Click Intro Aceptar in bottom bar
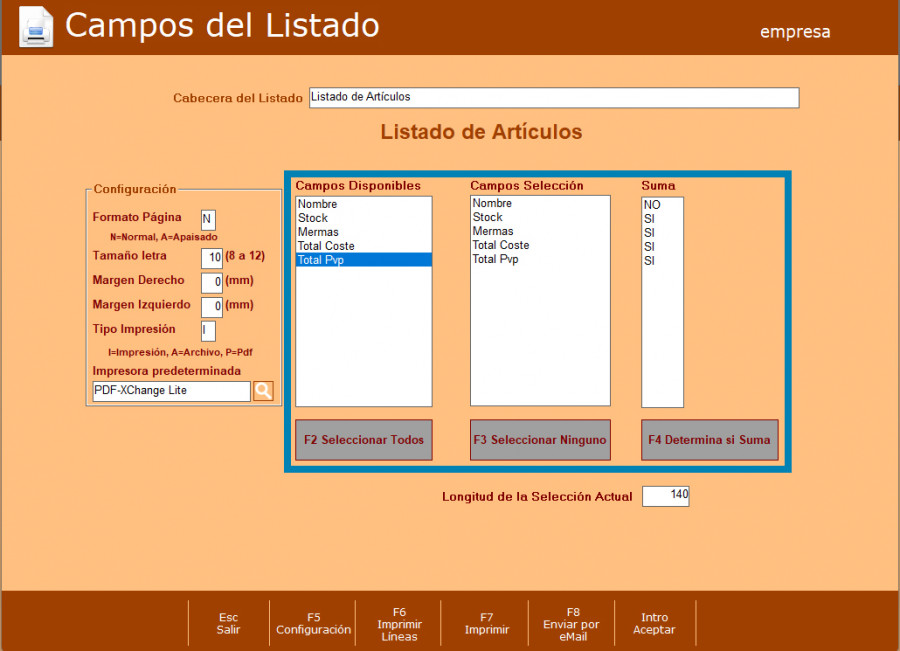900x651 pixels. click(654, 624)
